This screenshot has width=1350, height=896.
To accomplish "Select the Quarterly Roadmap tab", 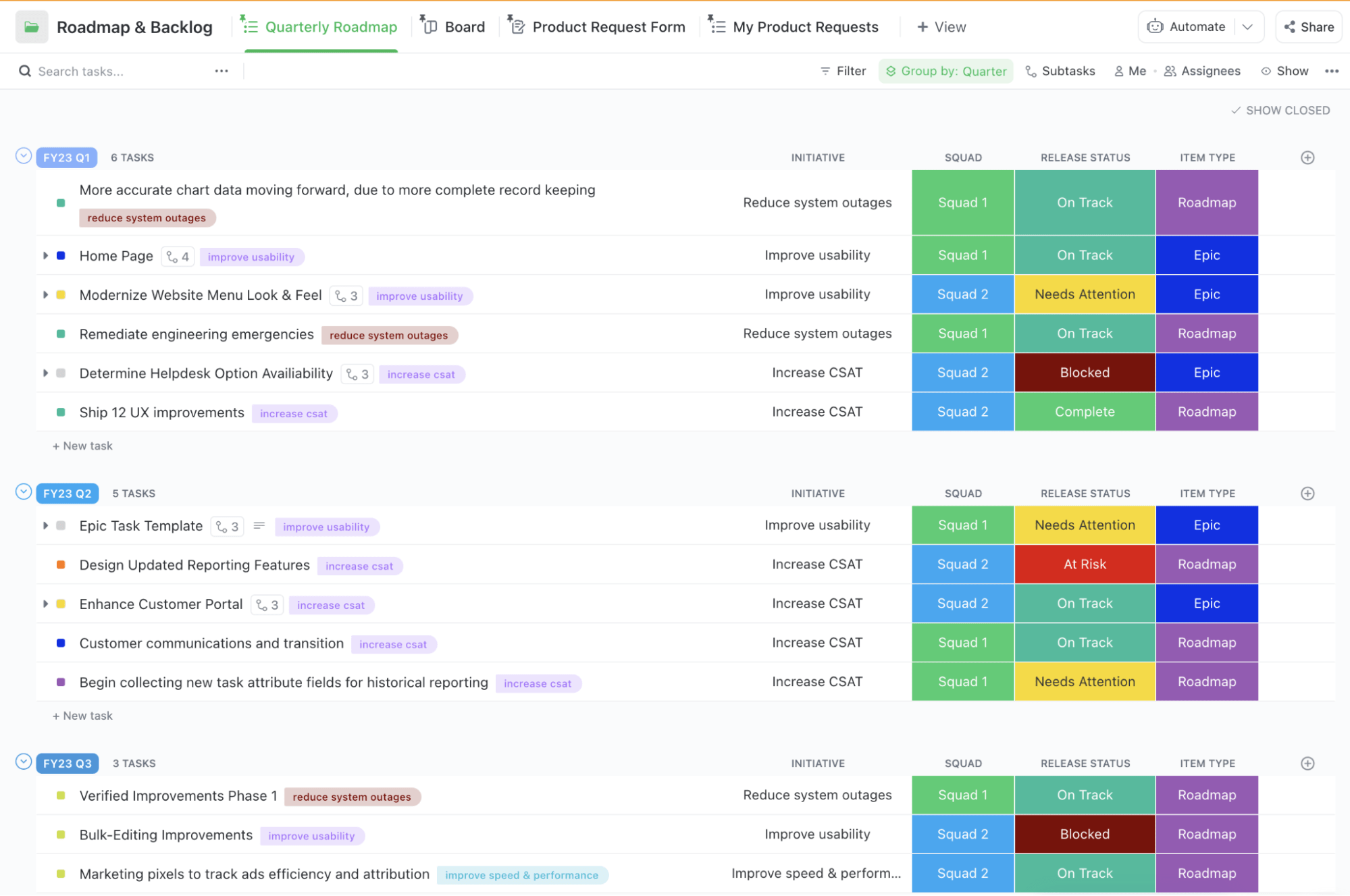I will pos(320,26).
